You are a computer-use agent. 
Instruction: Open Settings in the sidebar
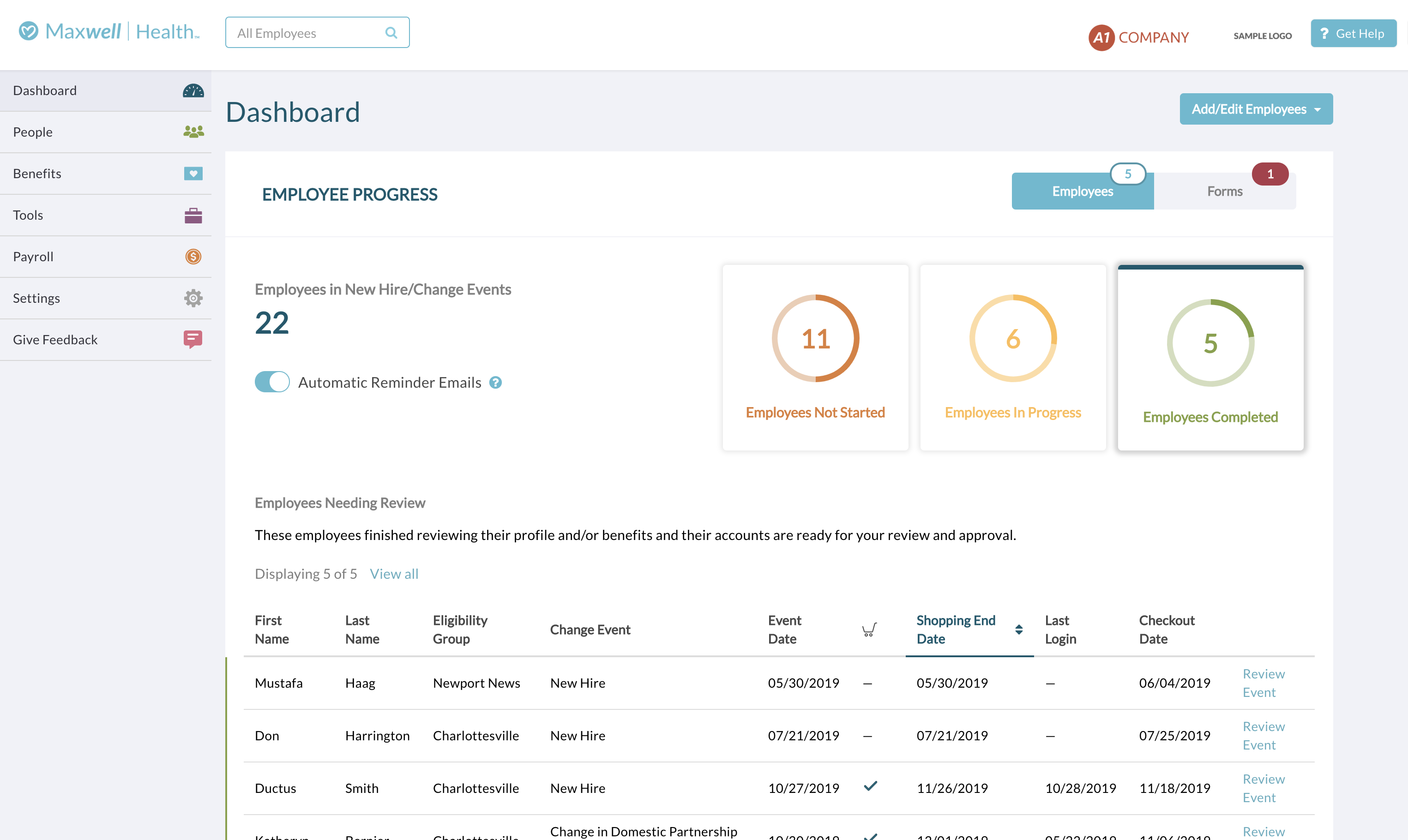[x=106, y=298]
